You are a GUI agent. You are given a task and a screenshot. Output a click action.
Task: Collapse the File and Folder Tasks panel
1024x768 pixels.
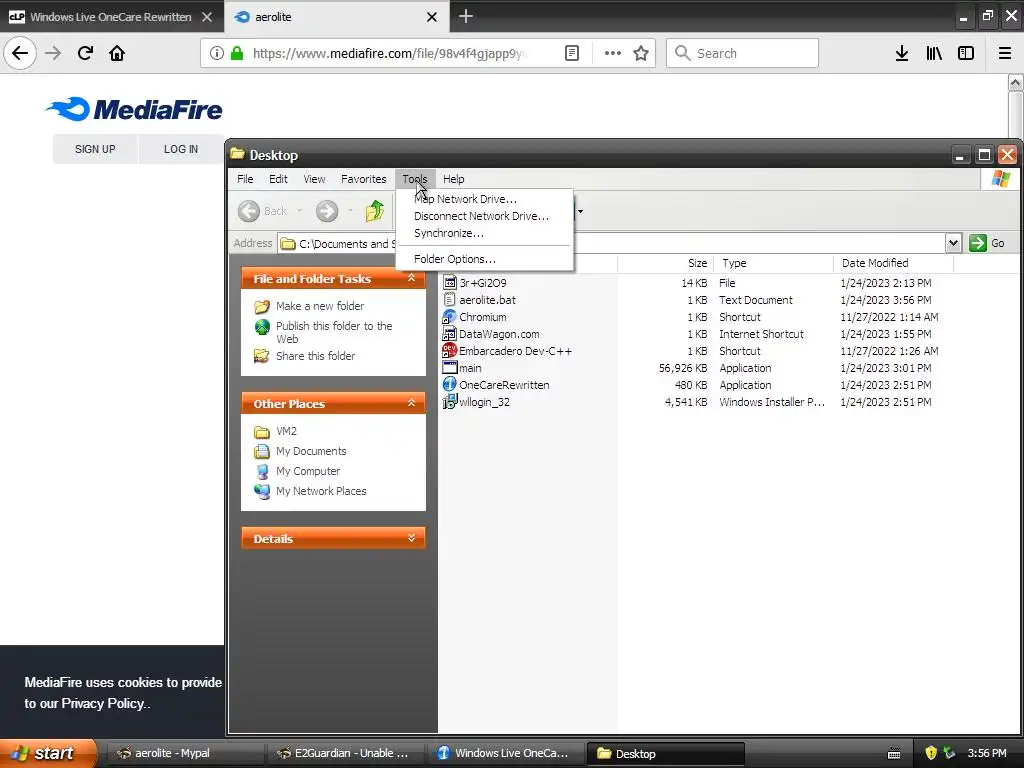(x=411, y=278)
